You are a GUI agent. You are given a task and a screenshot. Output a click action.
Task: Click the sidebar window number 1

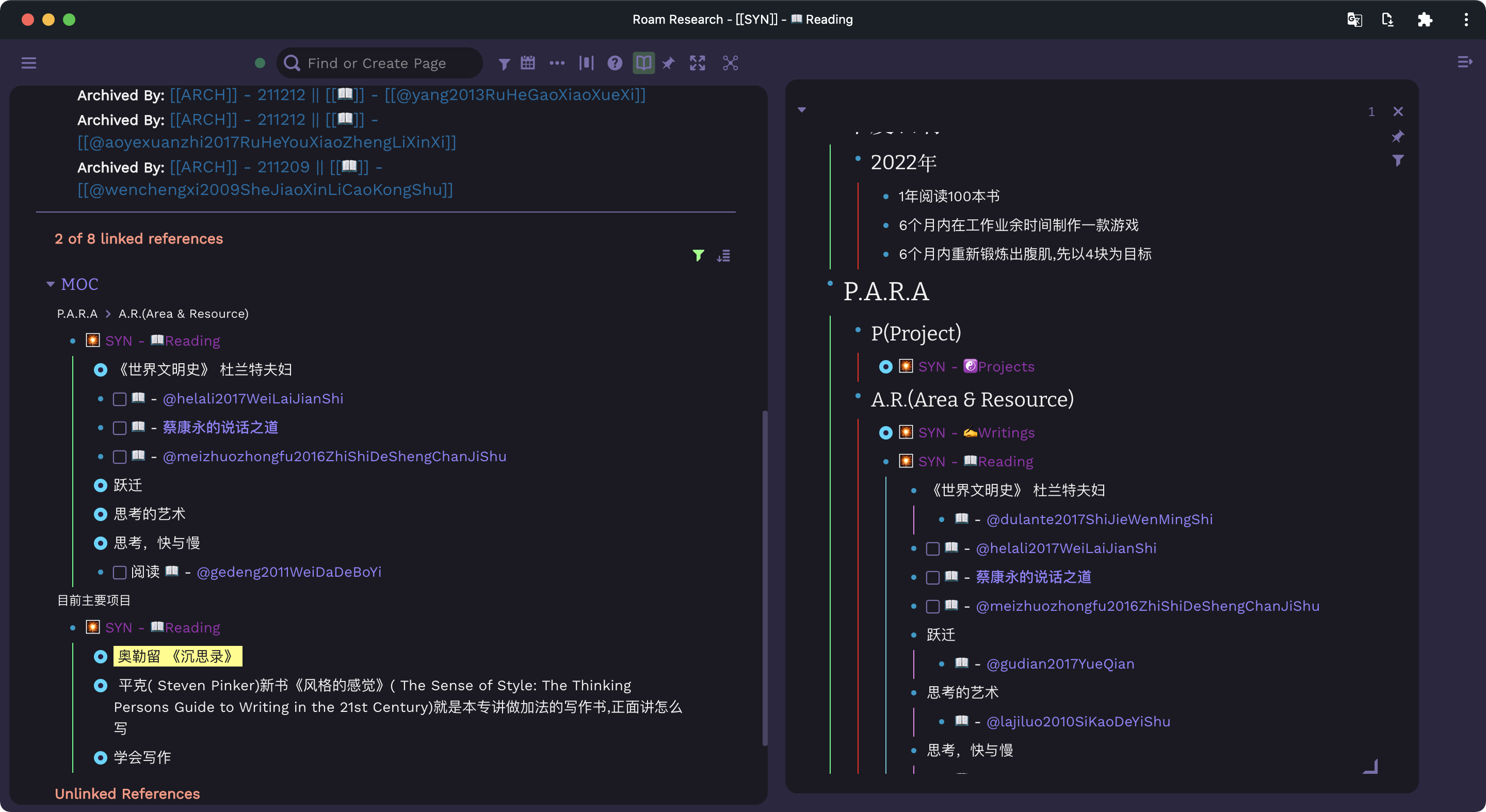click(1372, 111)
